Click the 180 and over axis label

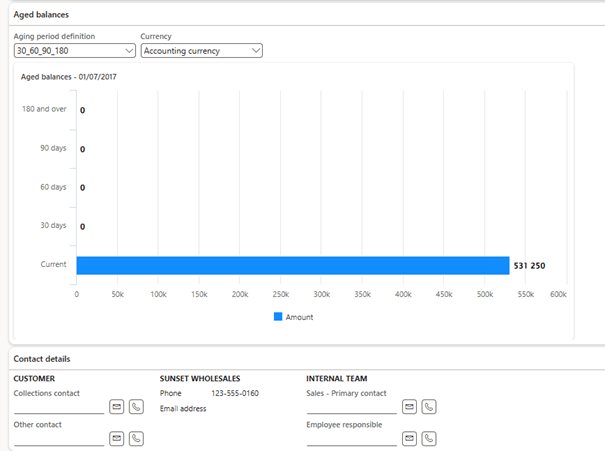pos(44,109)
